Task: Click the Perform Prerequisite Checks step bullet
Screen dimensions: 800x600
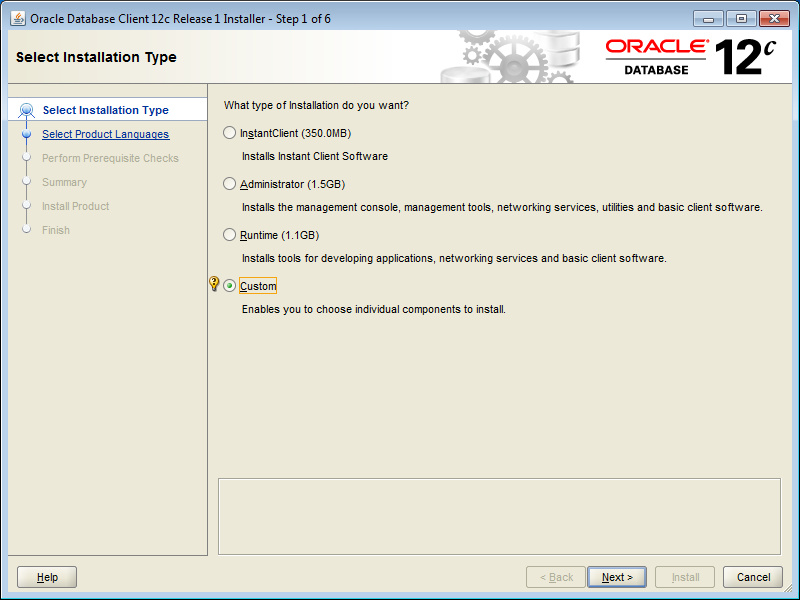Action: (27, 158)
